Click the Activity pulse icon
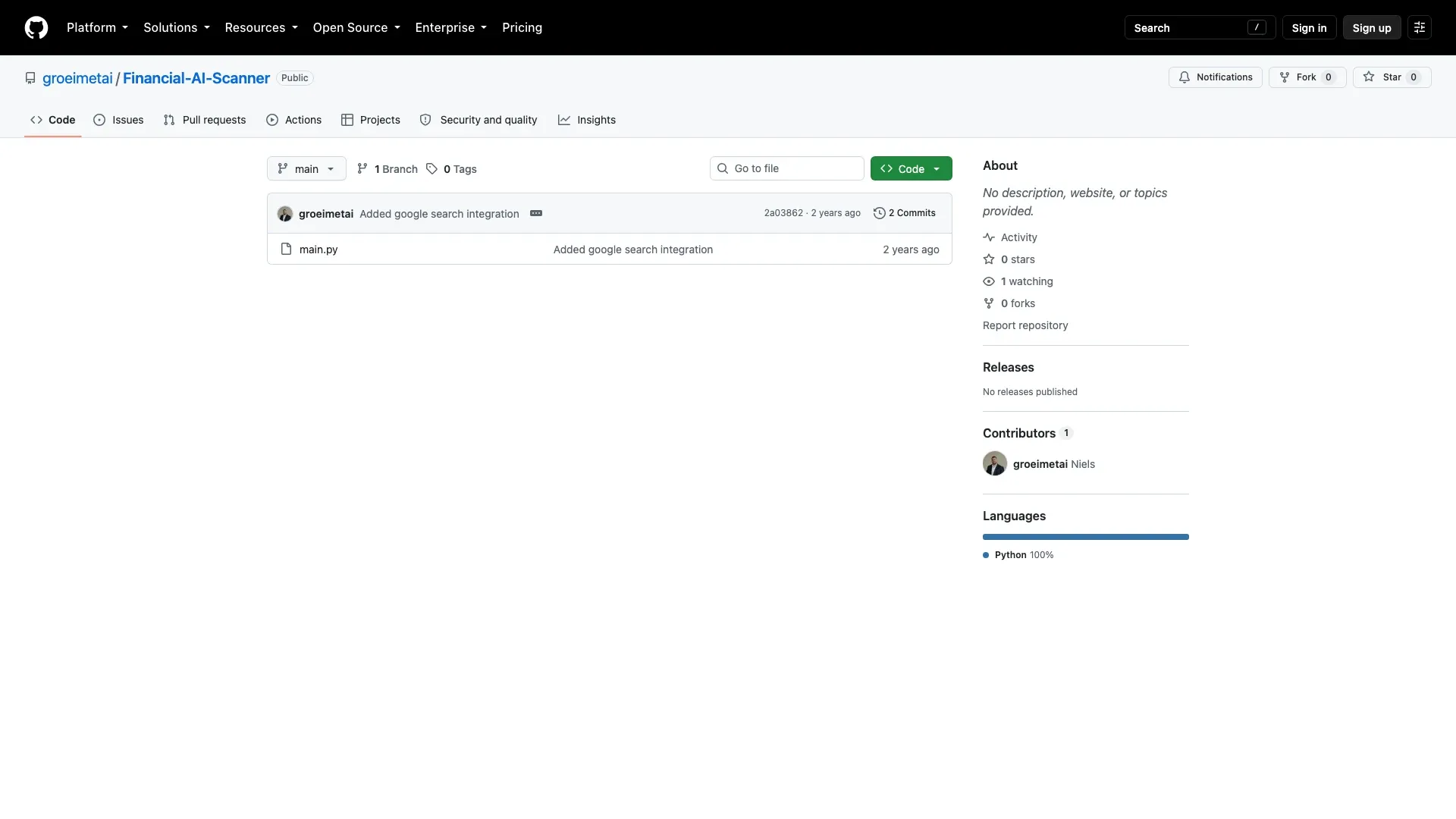 pyautogui.click(x=989, y=237)
